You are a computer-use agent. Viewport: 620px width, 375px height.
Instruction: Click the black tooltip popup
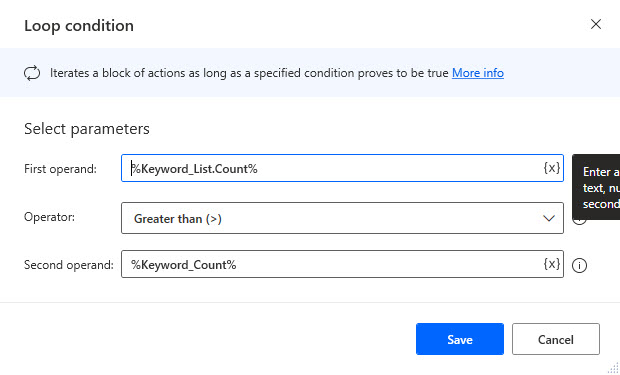click(x=596, y=187)
